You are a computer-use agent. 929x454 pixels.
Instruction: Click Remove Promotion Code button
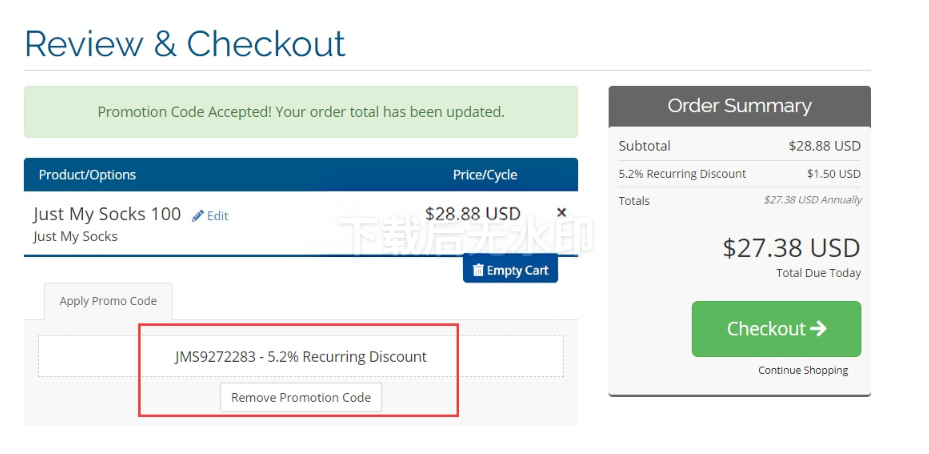pyautogui.click(x=301, y=397)
